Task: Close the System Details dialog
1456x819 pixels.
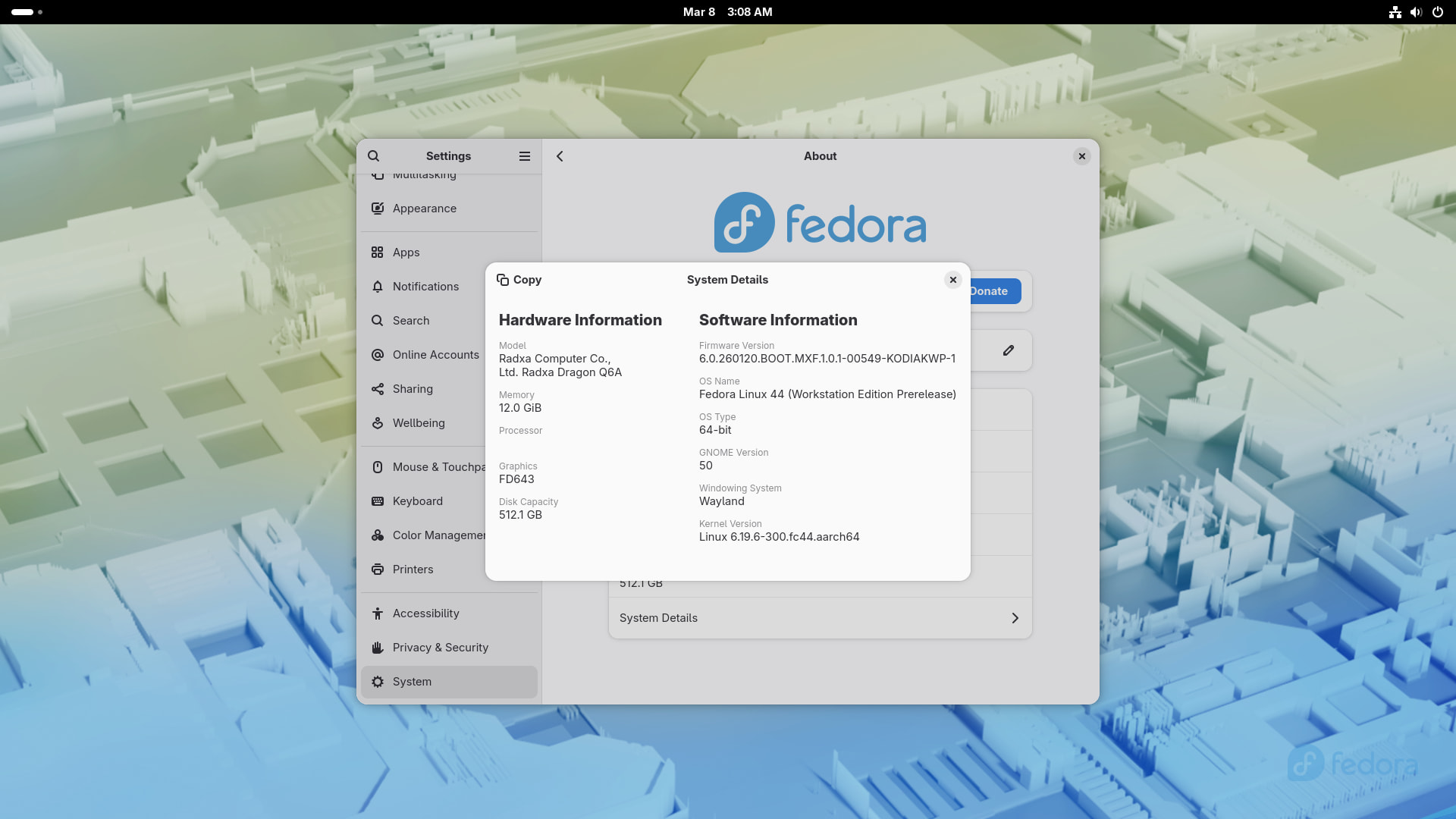Action: point(953,280)
